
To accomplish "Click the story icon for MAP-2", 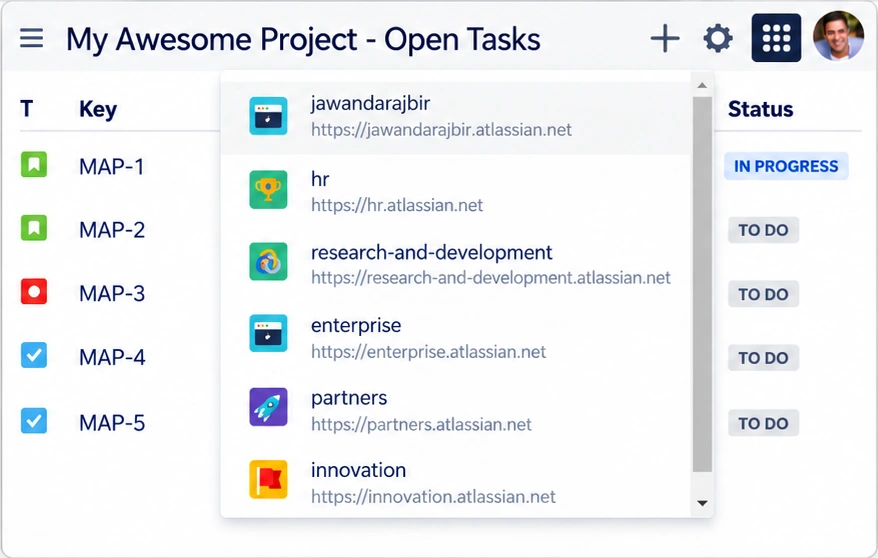I will [34, 228].
